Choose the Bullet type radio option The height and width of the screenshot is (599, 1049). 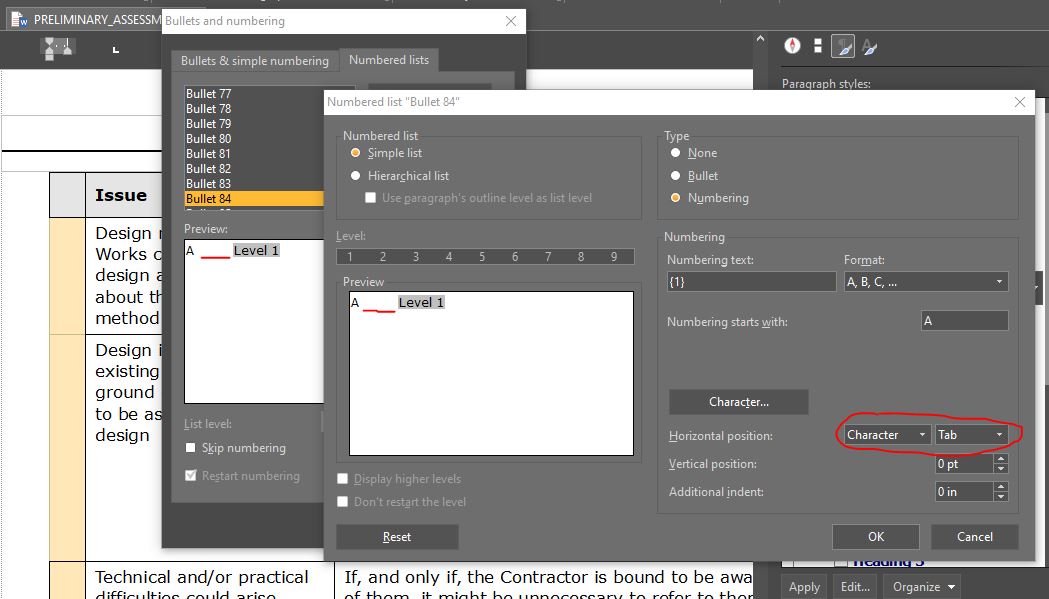(676, 175)
